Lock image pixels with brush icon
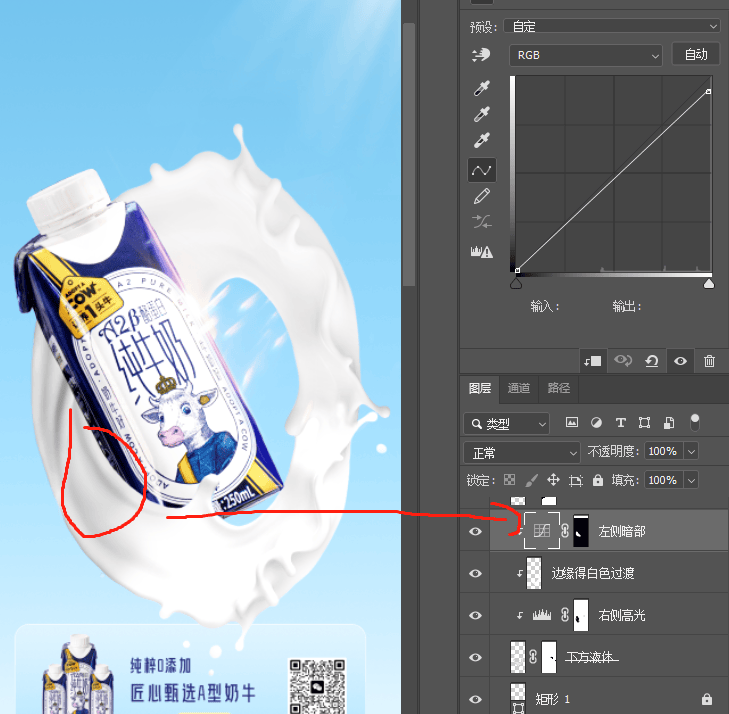Image resolution: width=729 pixels, height=714 pixels. coord(531,480)
